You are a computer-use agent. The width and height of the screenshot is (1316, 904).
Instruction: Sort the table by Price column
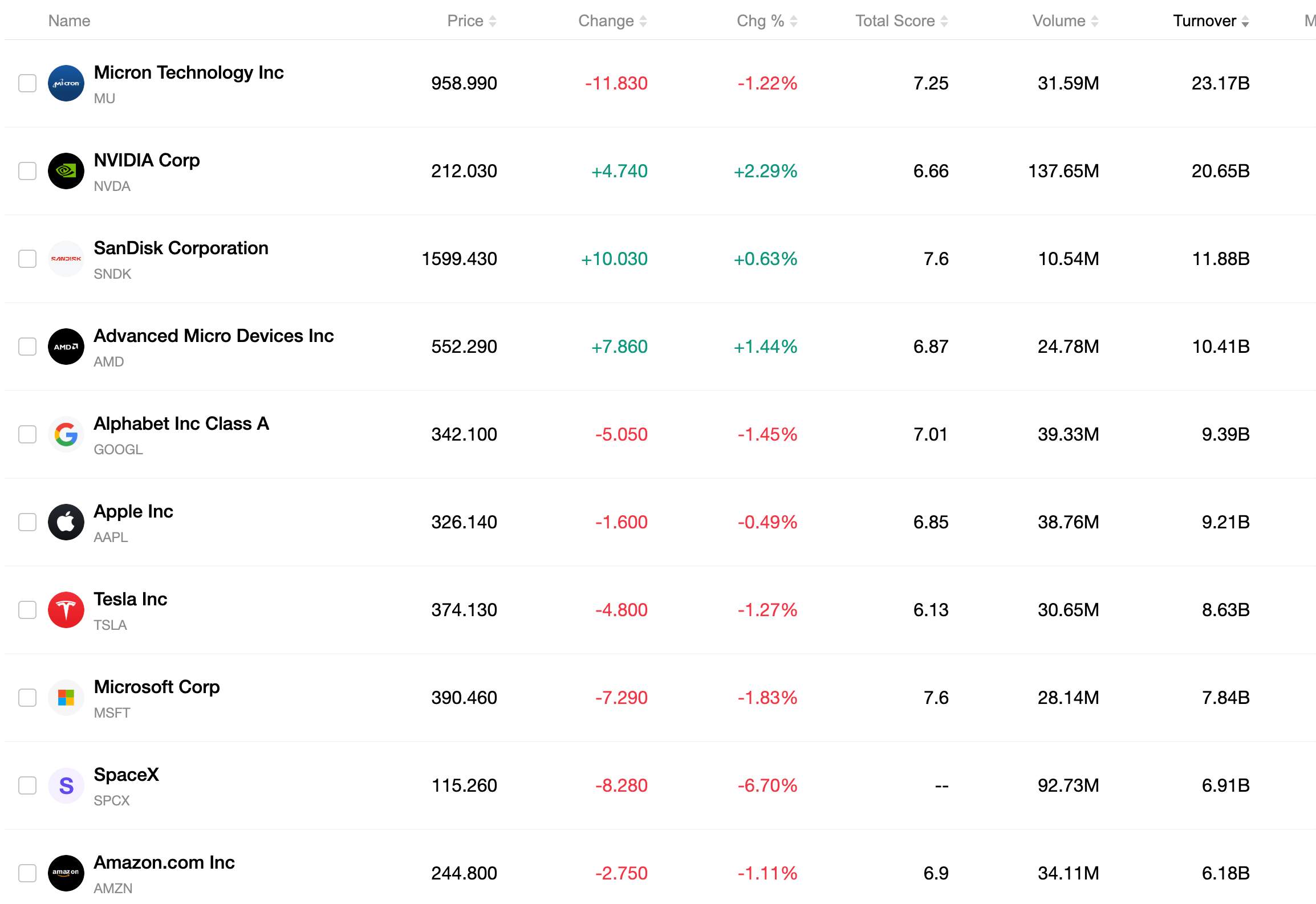472,21
